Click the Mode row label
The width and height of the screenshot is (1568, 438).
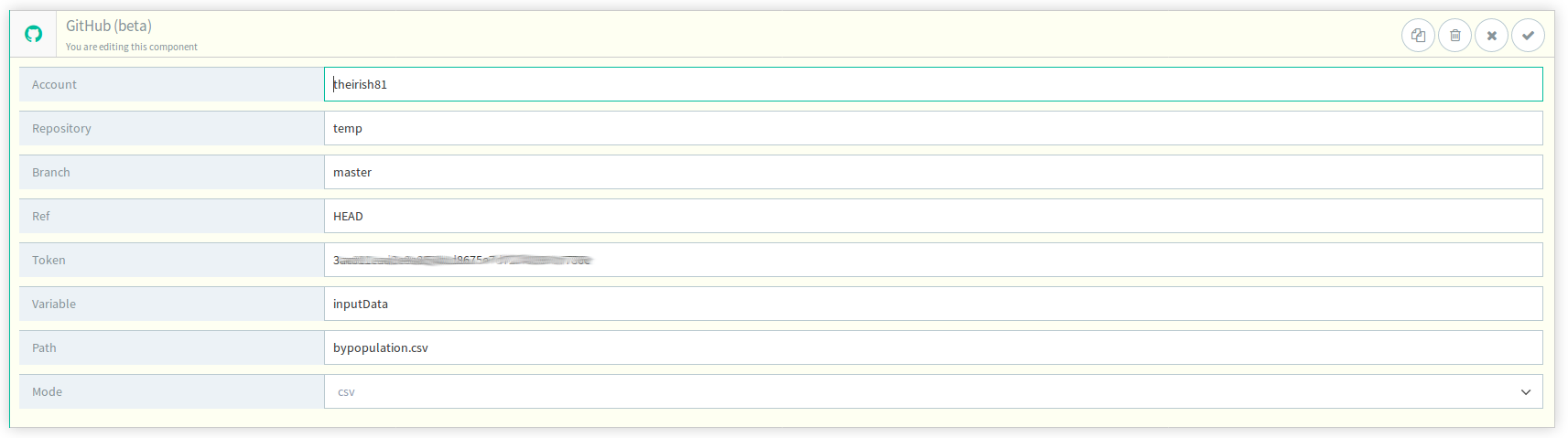coord(47,391)
